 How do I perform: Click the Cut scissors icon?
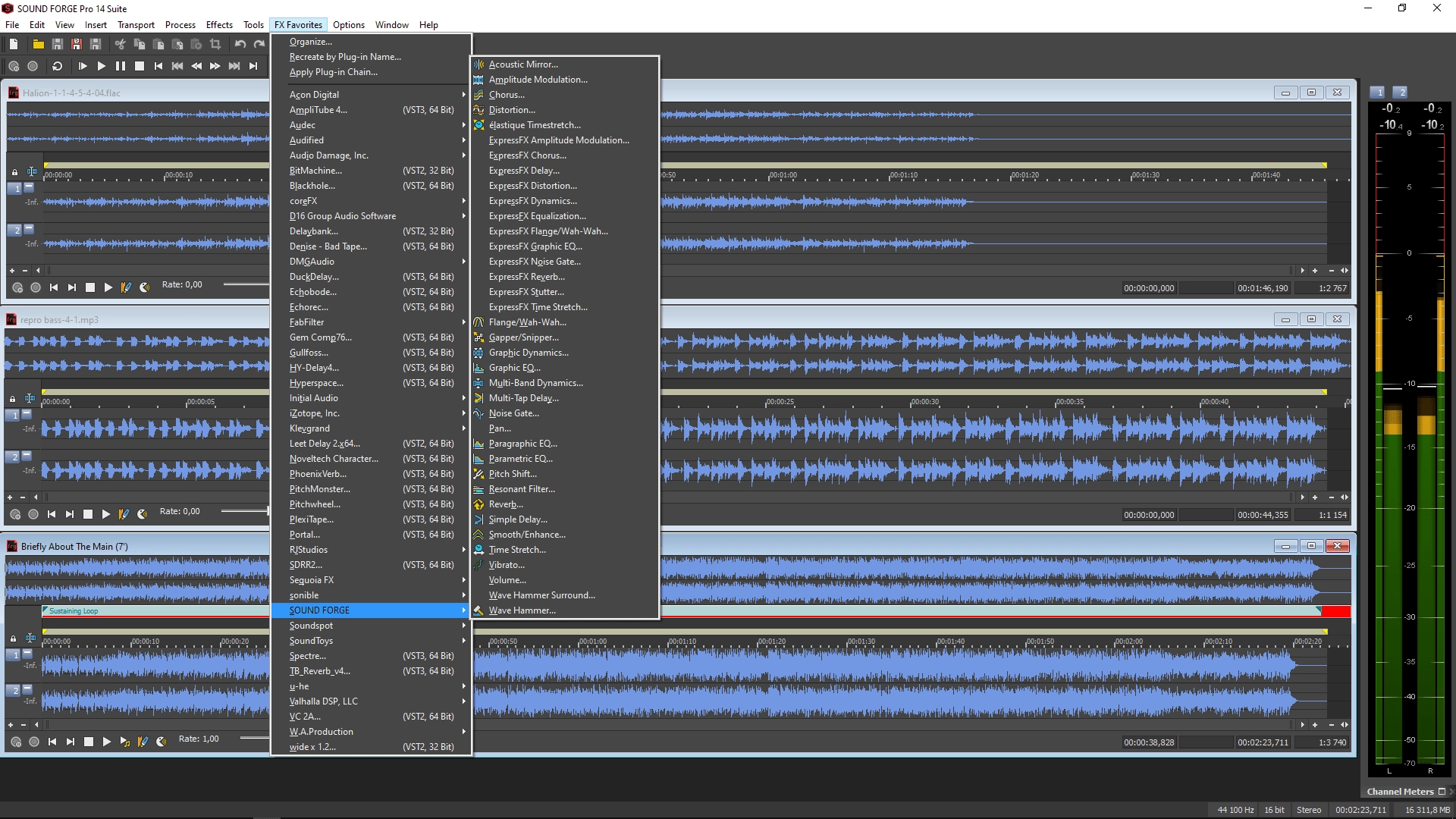pyautogui.click(x=120, y=45)
